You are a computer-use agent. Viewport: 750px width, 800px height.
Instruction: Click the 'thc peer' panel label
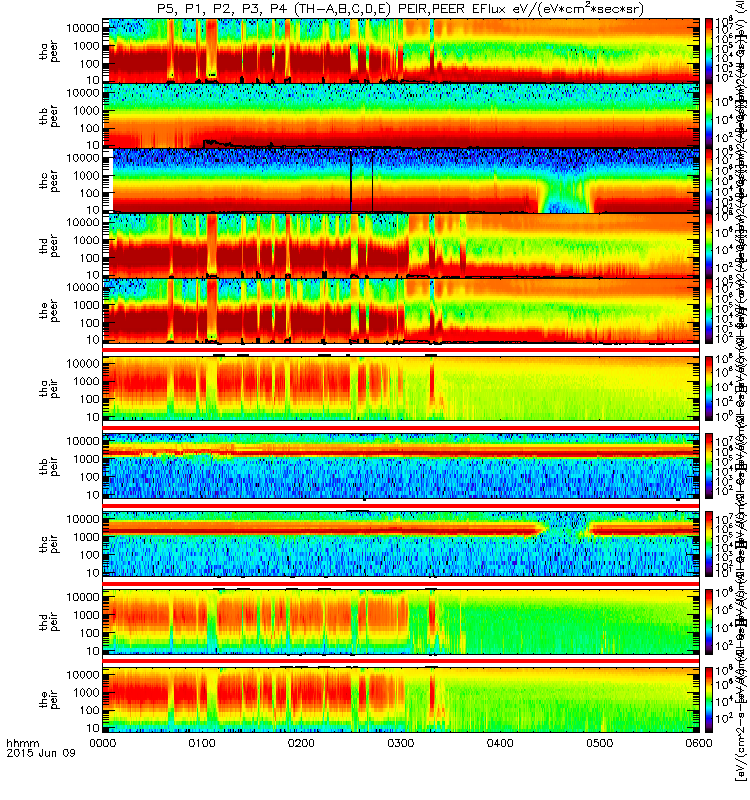(x=49, y=181)
